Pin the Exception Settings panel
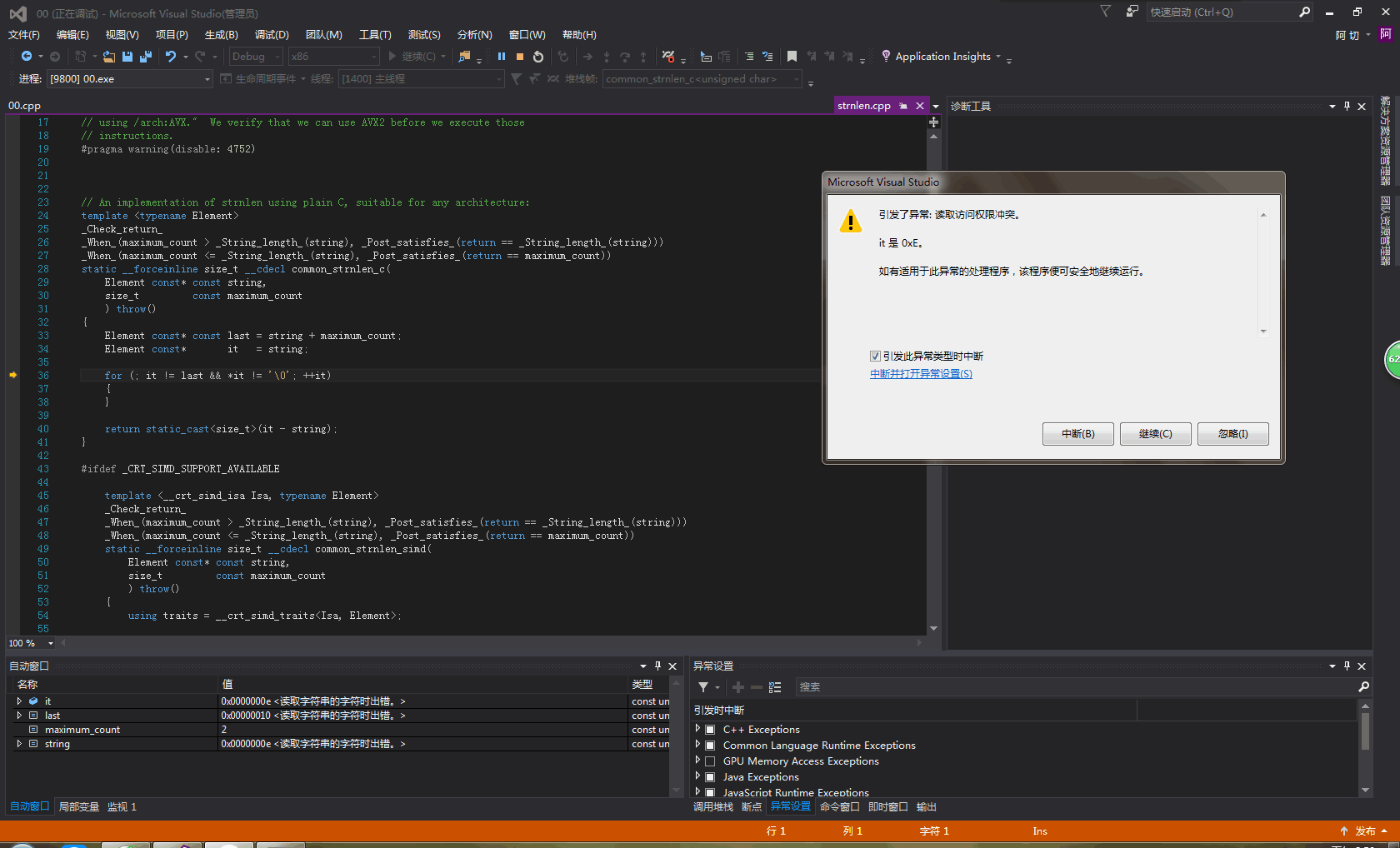This screenshot has height=848, width=1400. click(x=1347, y=666)
